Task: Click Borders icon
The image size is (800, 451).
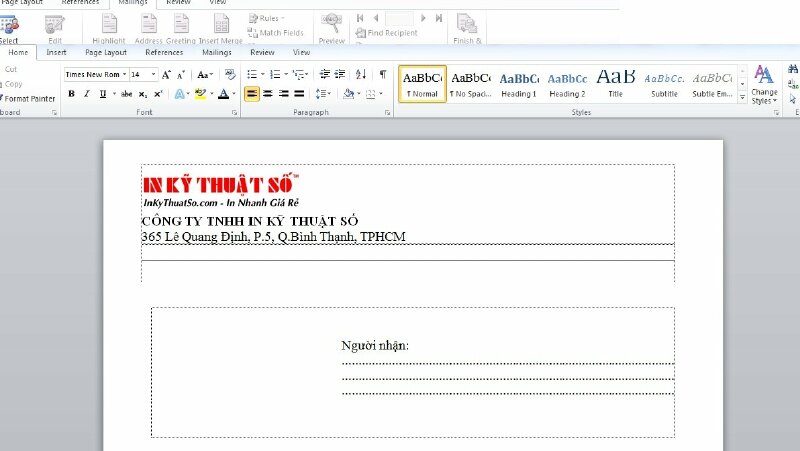Action: [x=371, y=94]
